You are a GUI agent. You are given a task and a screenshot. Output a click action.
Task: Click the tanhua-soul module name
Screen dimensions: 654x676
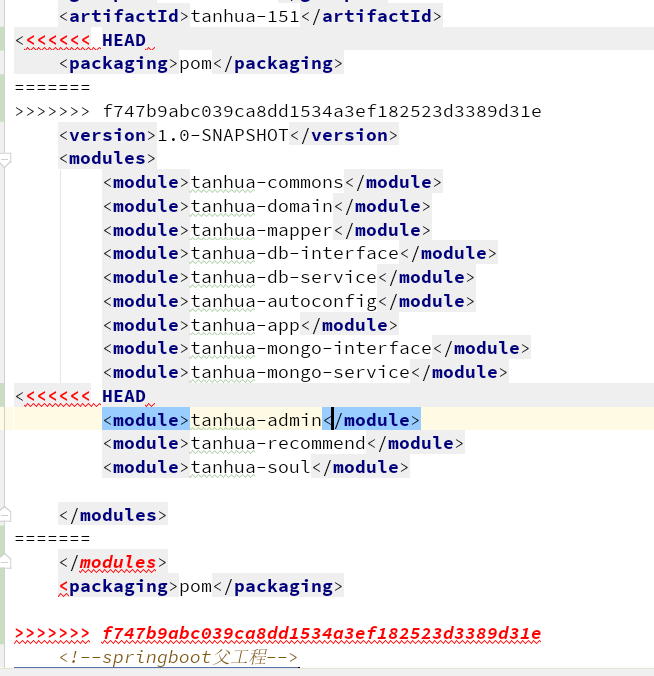250,467
